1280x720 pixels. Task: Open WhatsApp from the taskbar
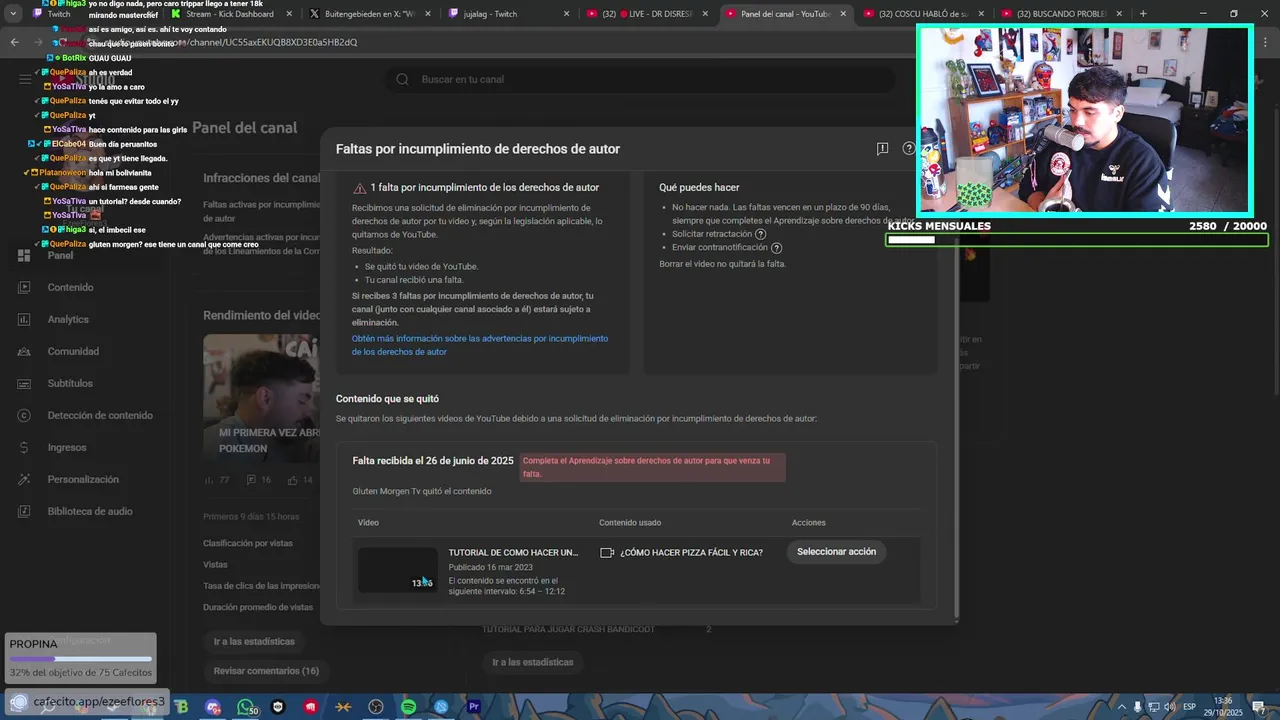click(246, 707)
